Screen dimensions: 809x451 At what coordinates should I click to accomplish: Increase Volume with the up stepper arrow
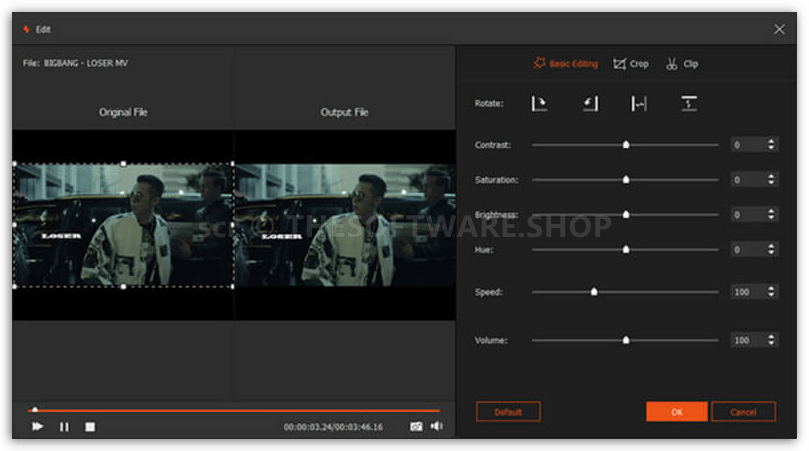click(x=771, y=336)
